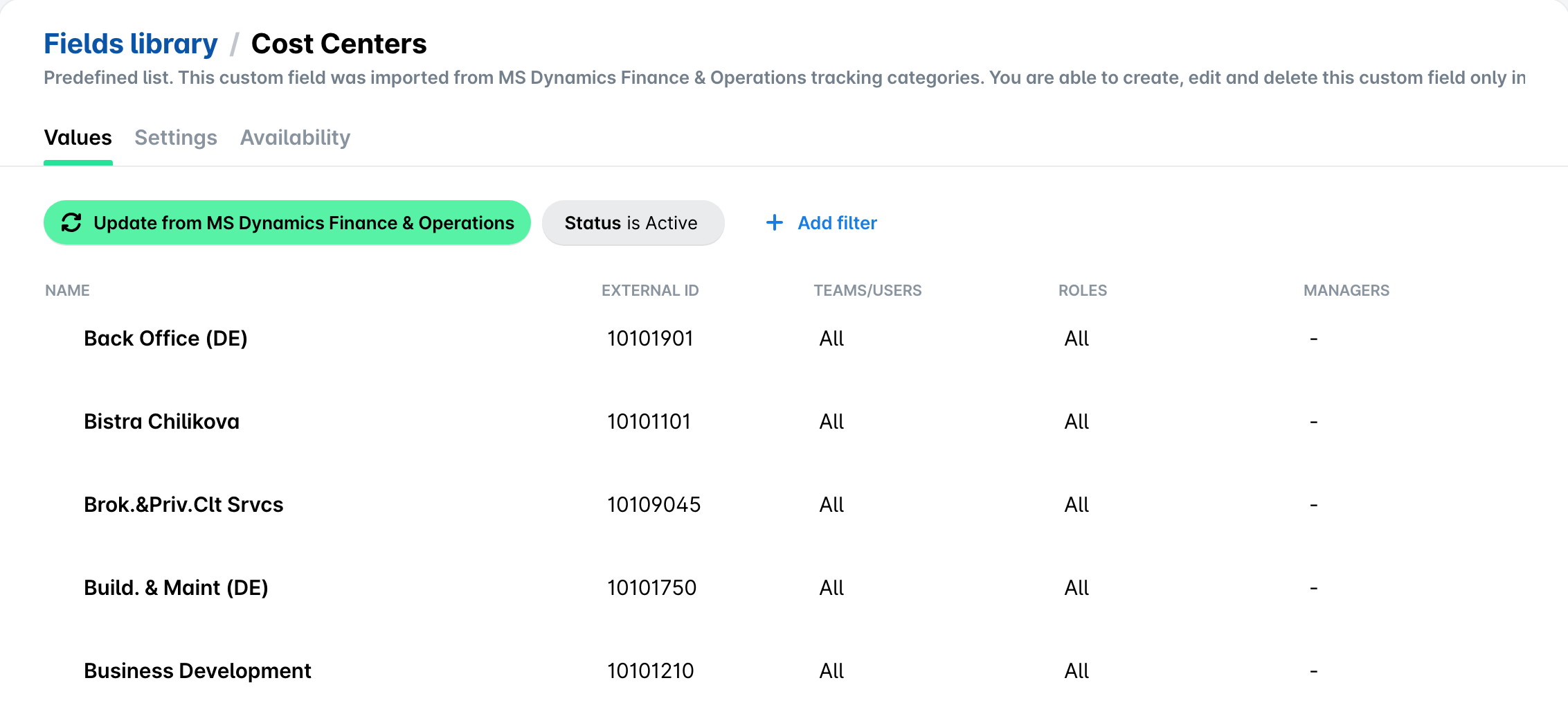Switch to the Settings tab

pos(176,137)
